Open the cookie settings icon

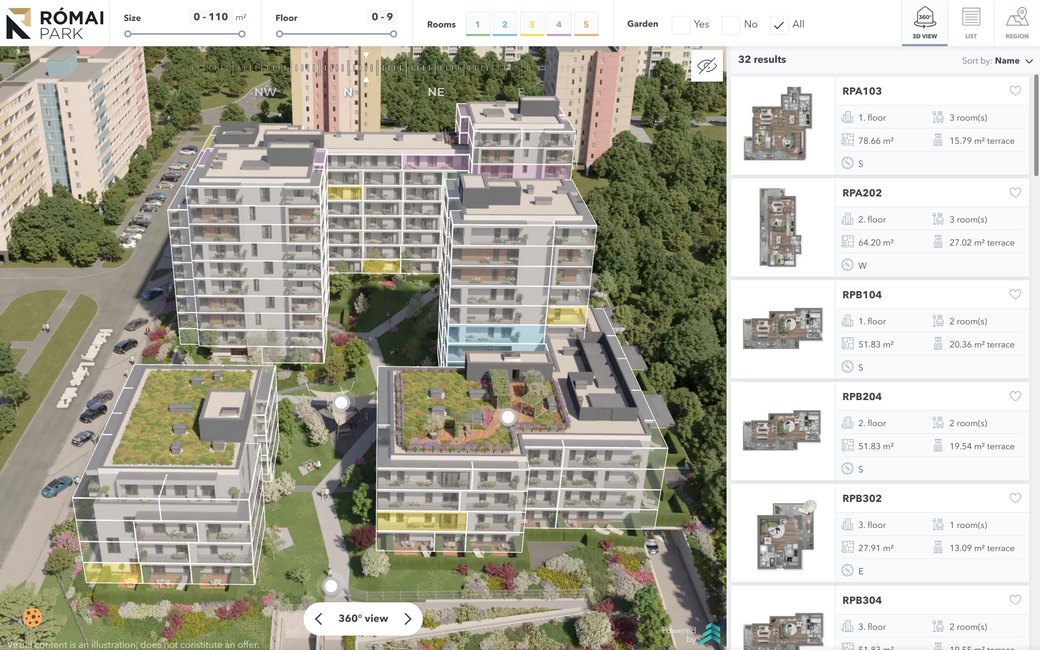32,618
